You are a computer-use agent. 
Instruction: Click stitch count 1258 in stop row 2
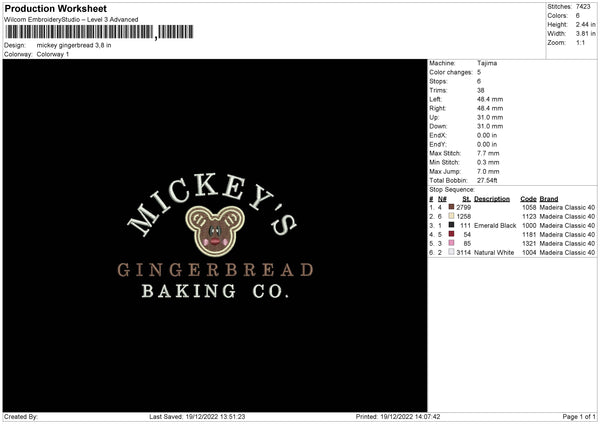[463, 217]
